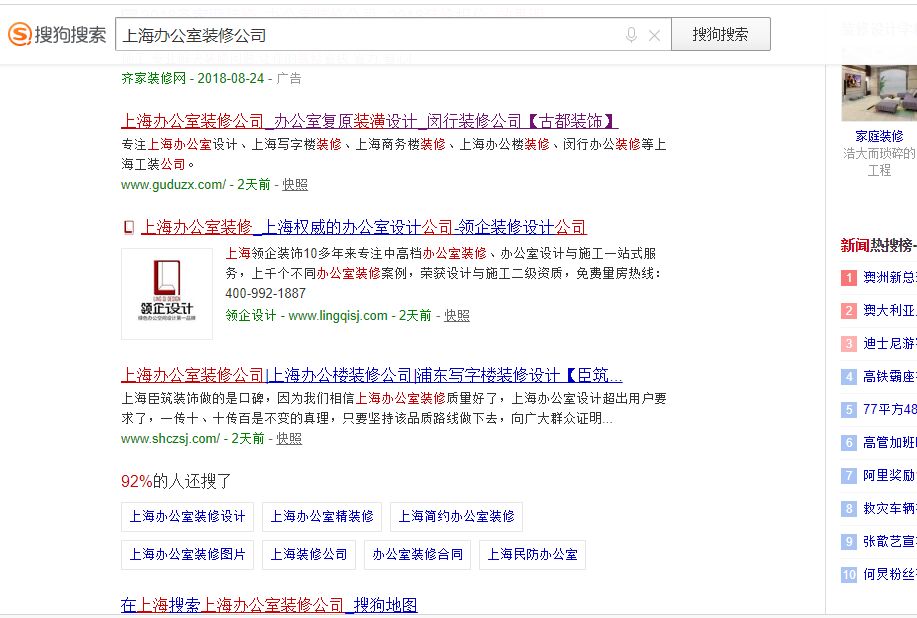Click the 新闻热搜榜 sidebar heading
This screenshot has width=917, height=618.
(878, 246)
